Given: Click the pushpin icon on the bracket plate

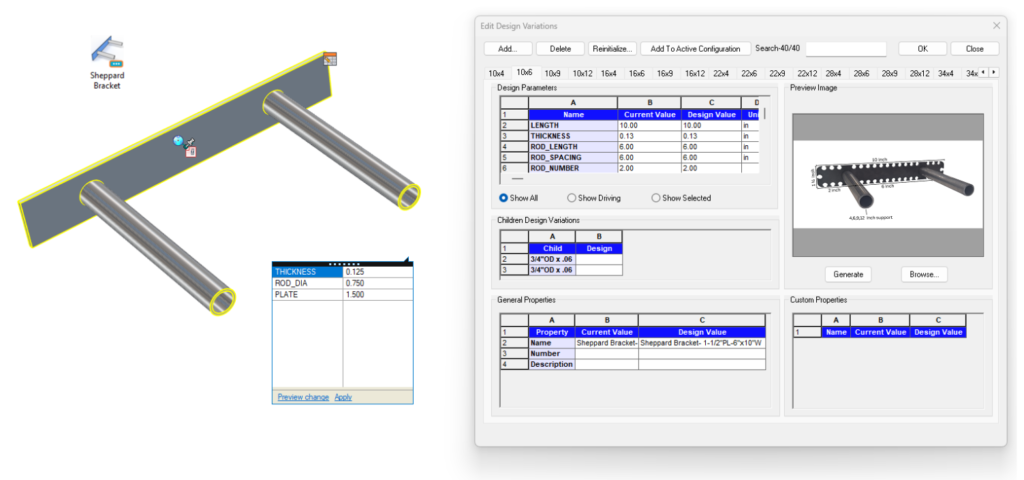Looking at the screenshot, I should point(190,142).
